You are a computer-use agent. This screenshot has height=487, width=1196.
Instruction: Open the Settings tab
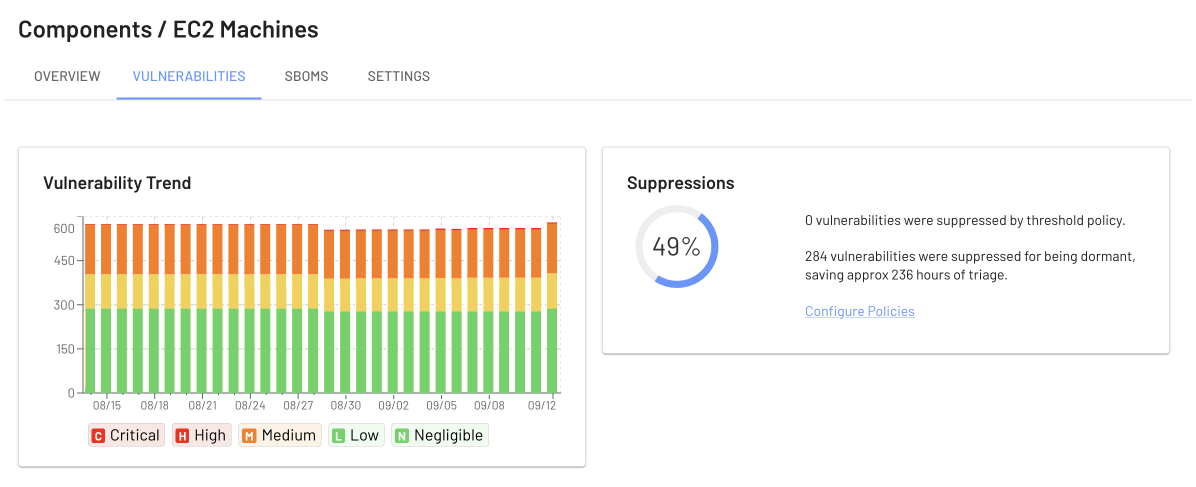point(399,76)
